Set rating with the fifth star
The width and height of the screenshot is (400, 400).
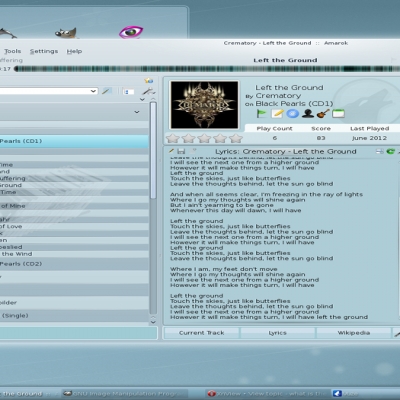click(236, 138)
